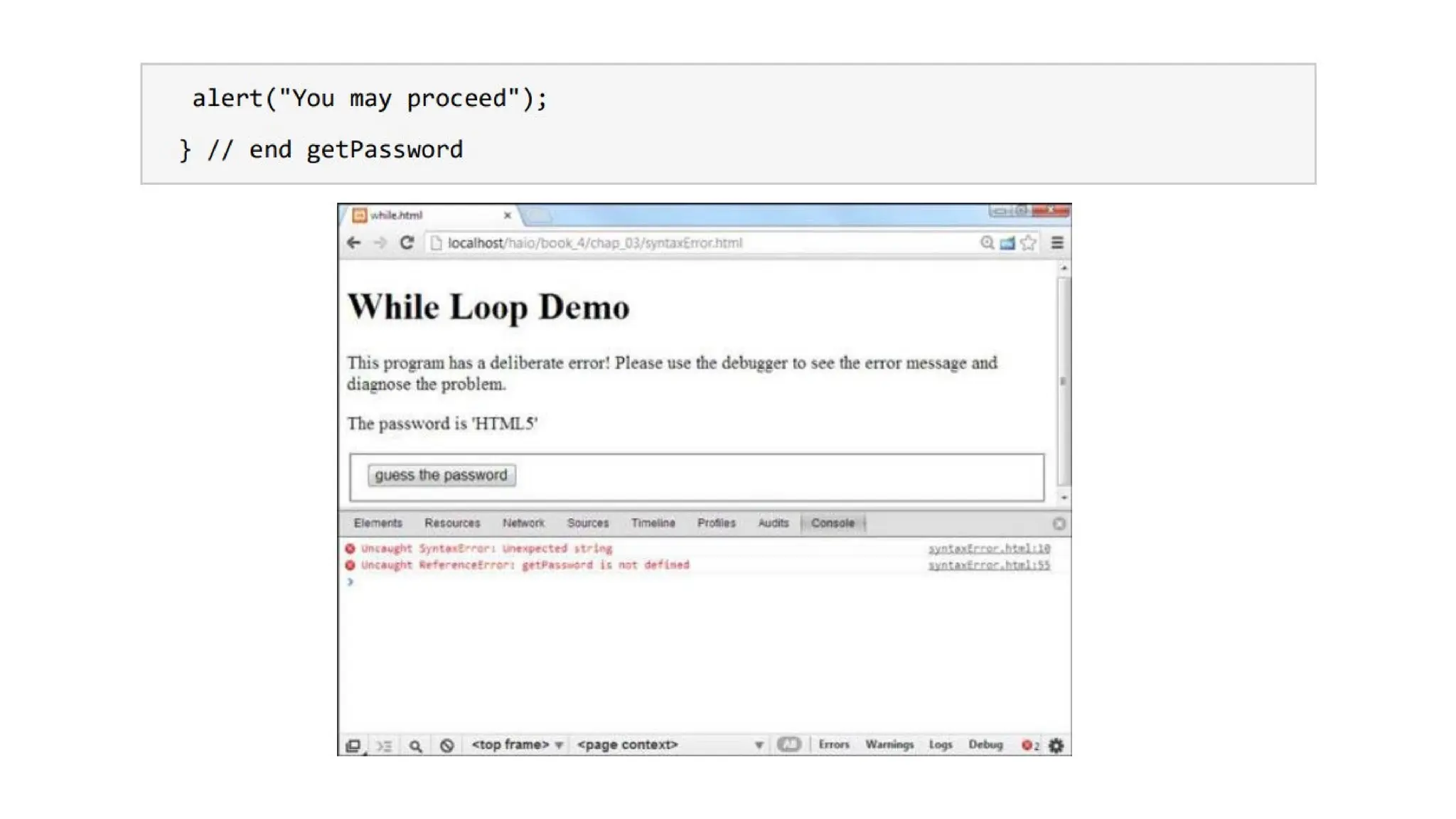The width and height of the screenshot is (1456, 819).
Task: Toggle the Errors filter in console
Action: [834, 744]
